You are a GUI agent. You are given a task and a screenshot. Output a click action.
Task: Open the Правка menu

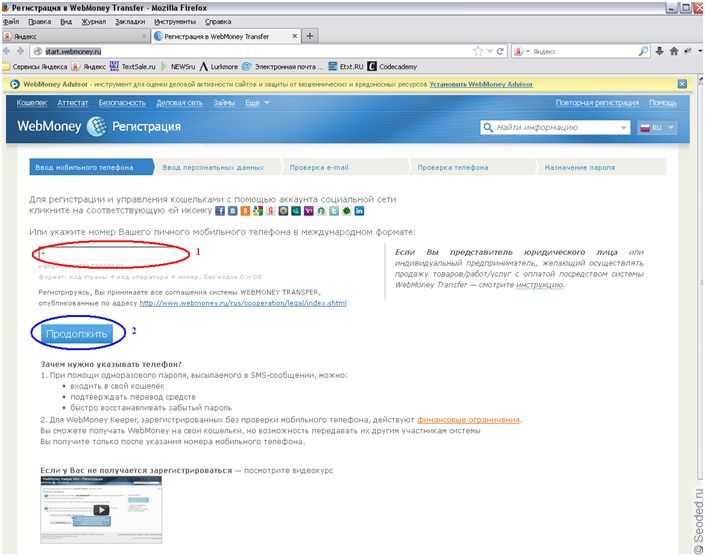pos(40,22)
